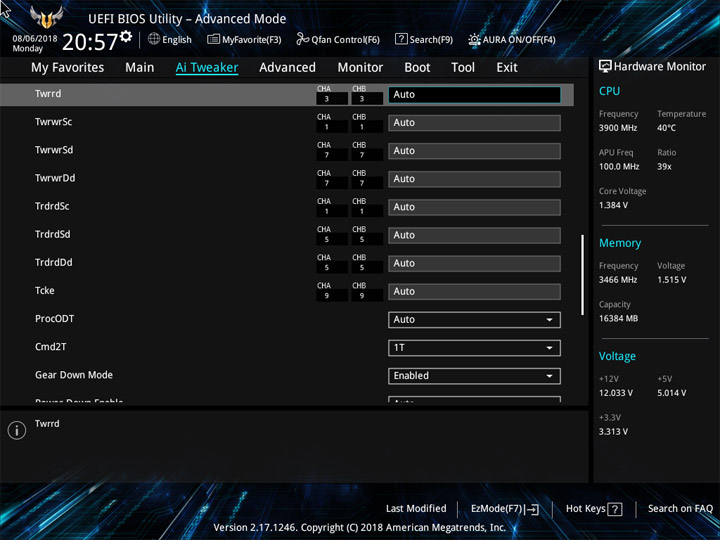
Task: Expand the Gear Down Mode dropdown
Action: tap(474, 376)
